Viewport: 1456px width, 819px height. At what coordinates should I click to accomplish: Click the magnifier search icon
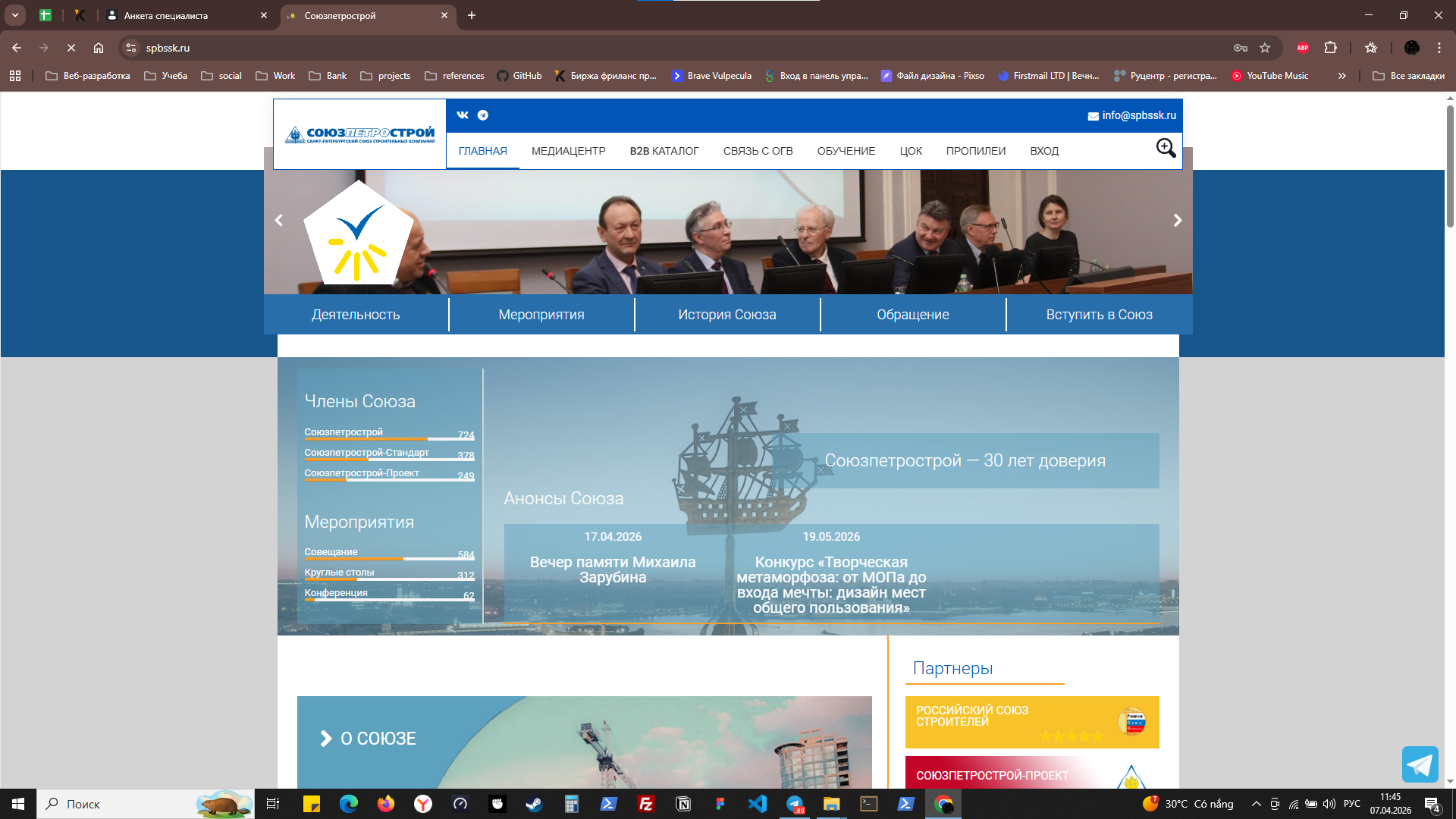tap(1166, 149)
